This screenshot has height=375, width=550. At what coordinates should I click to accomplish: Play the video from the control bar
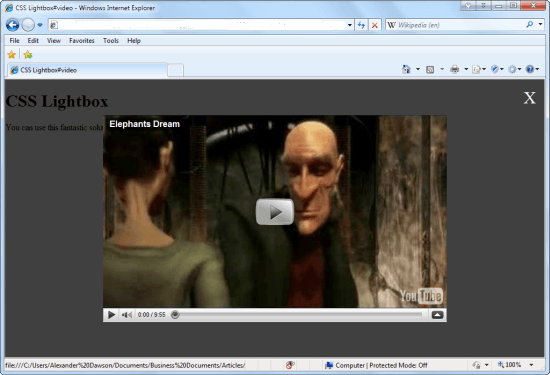(112, 315)
